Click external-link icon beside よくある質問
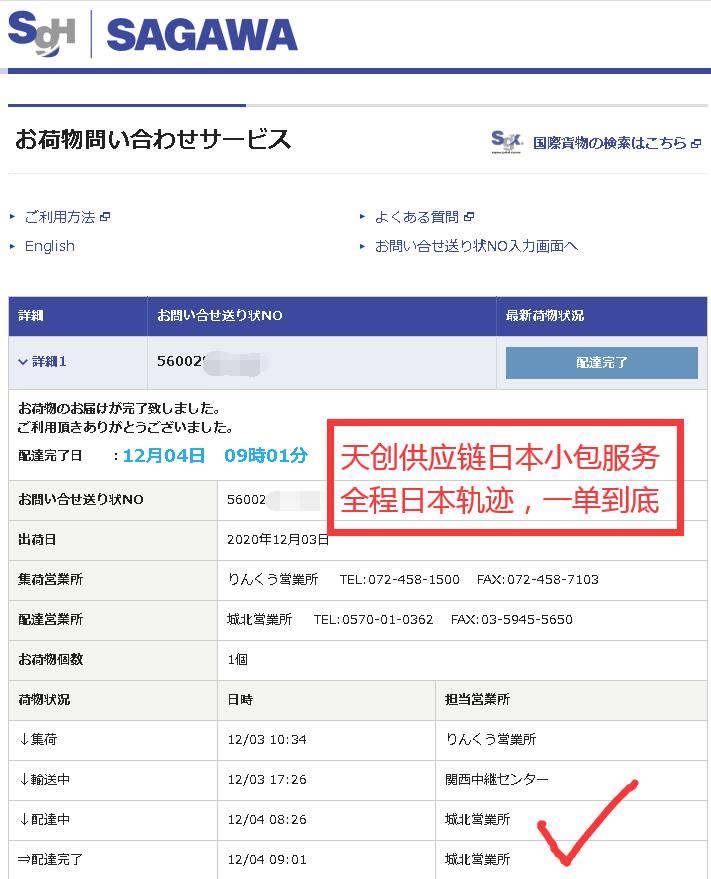This screenshot has width=711, height=879. pos(469,217)
